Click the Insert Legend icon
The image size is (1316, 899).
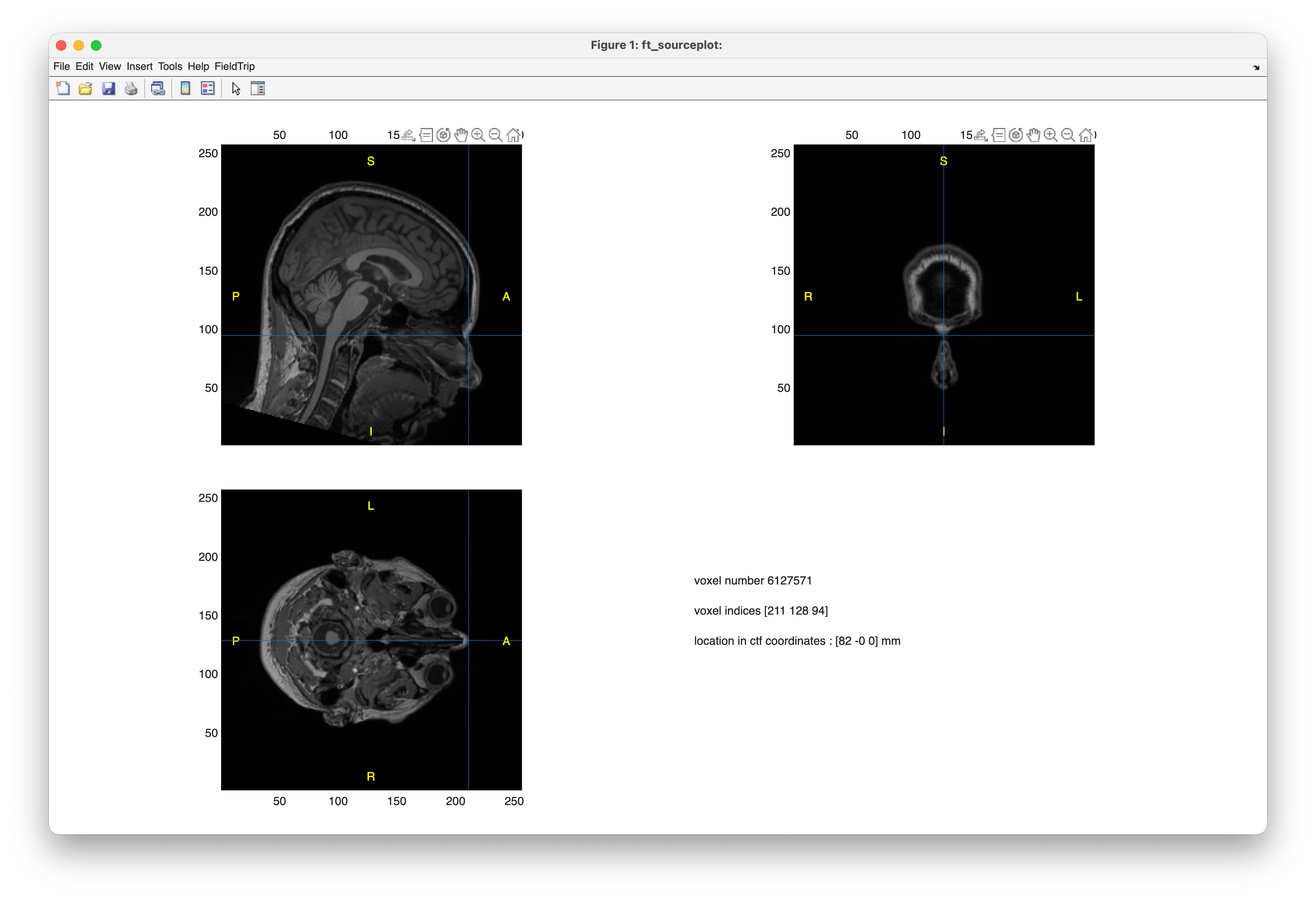208,89
